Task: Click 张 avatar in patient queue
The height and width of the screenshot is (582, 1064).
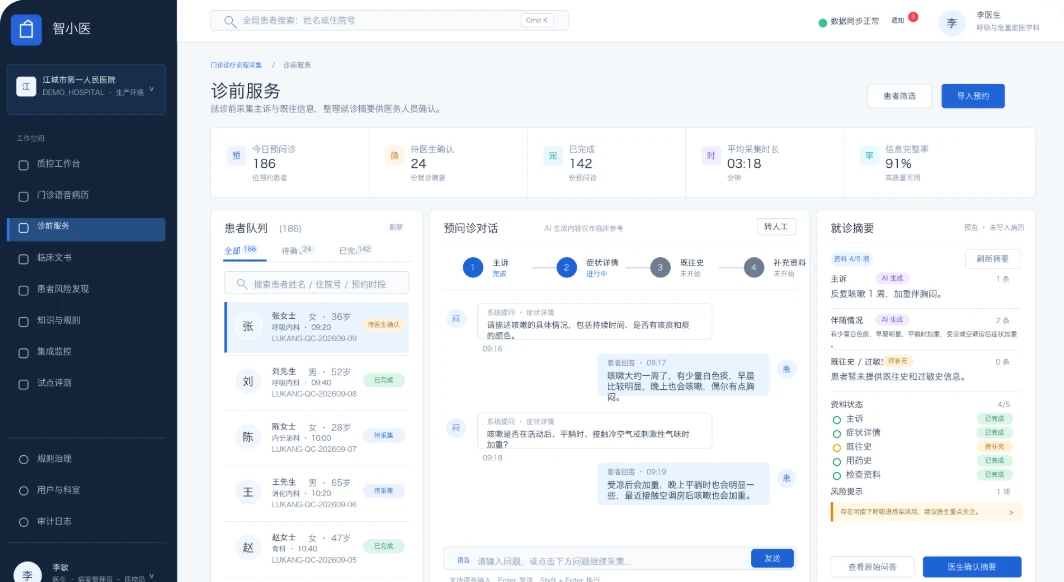Action: coord(248,326)
